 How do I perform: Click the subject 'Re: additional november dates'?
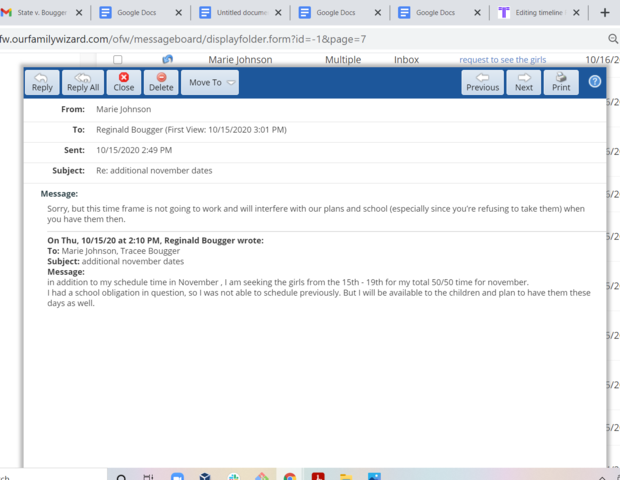point(154,170)
